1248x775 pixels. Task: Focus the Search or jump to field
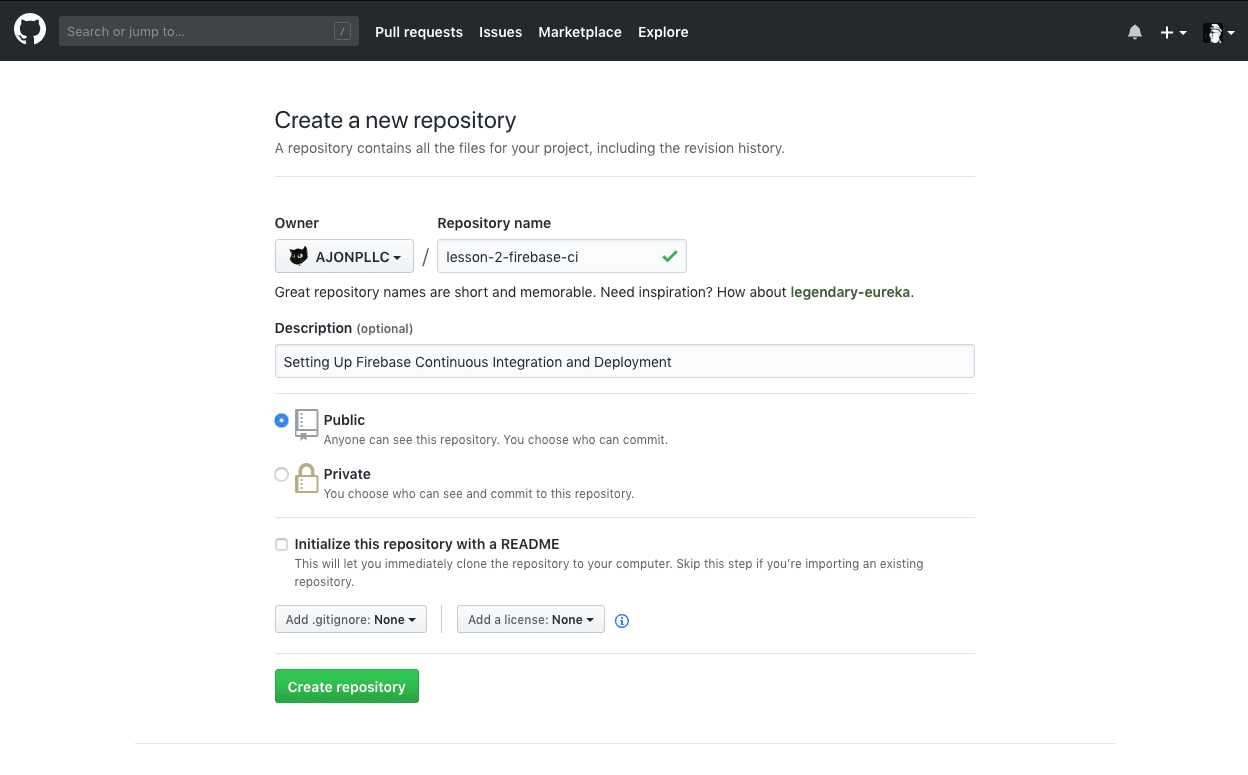(209, 31)
